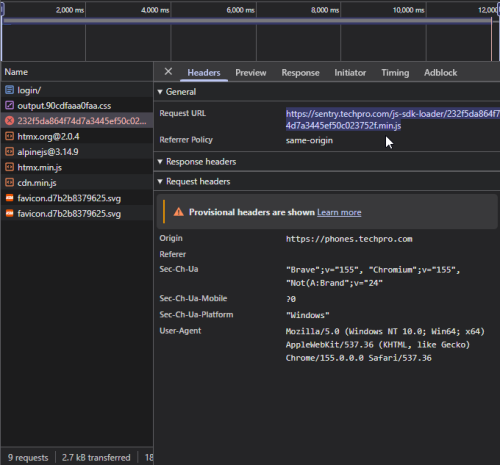Select the cdn.min.js request
Screen dimensions: 500x465
tap(77, 182)
